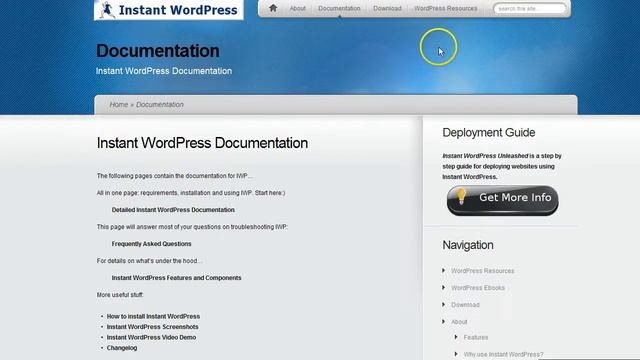This screenshot has height=360, width=640.
Task: Open the Changelog link
Action: [x=122, y=348]
